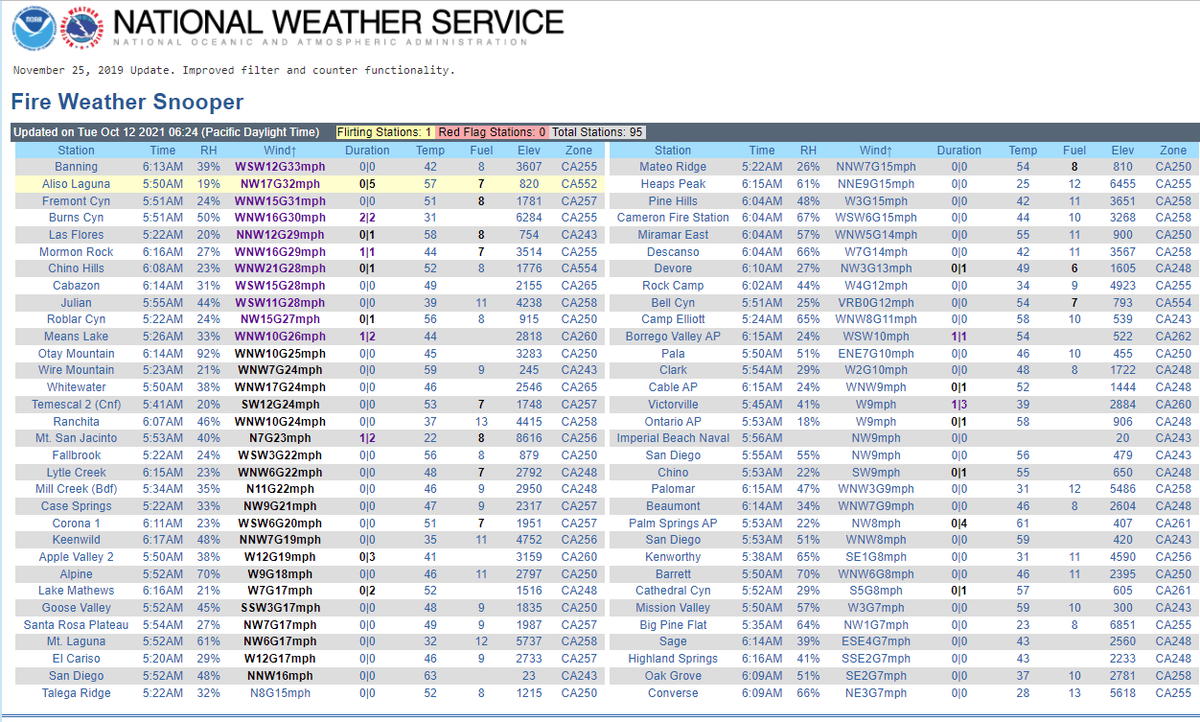The image size is (1200, 722).
Task: Sort left table by RH header
Action: pos(208,150)
